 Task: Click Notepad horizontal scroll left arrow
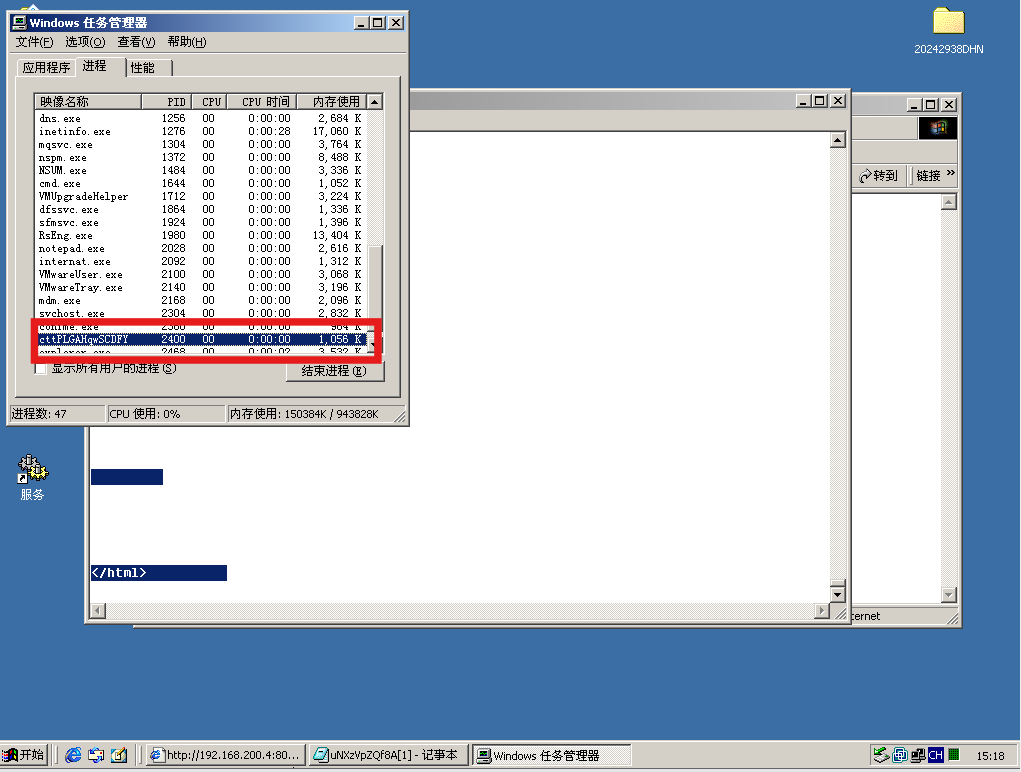pos(98,611)
